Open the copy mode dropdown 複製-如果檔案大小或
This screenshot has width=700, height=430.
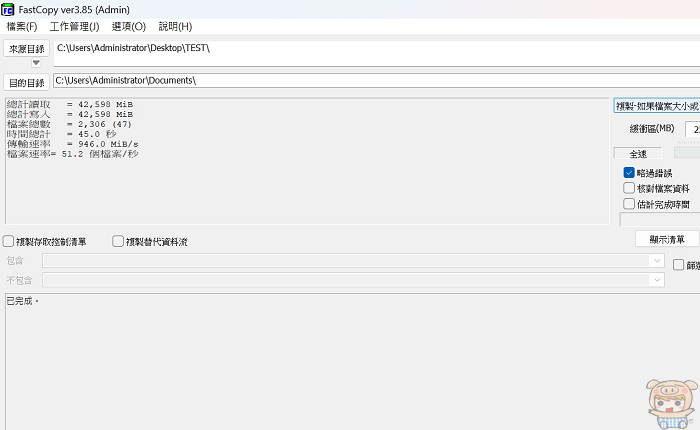(656, 105)
